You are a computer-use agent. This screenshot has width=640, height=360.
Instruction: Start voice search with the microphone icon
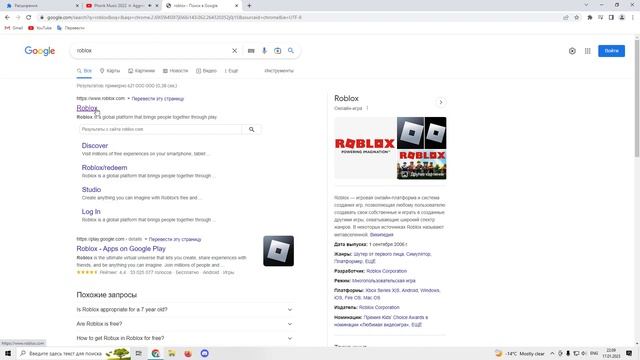pos(264,51)
